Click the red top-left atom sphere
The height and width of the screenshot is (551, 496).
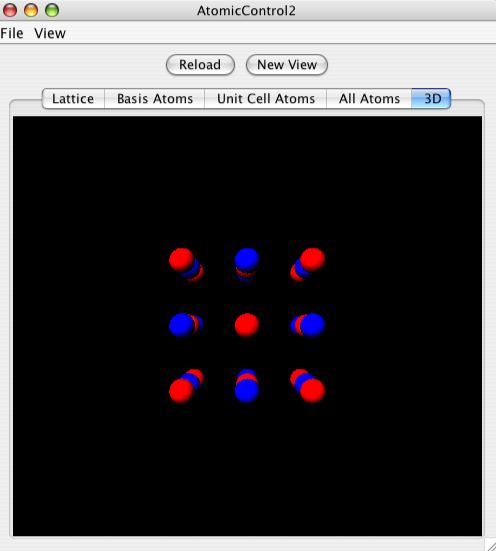tap(181, 260)
